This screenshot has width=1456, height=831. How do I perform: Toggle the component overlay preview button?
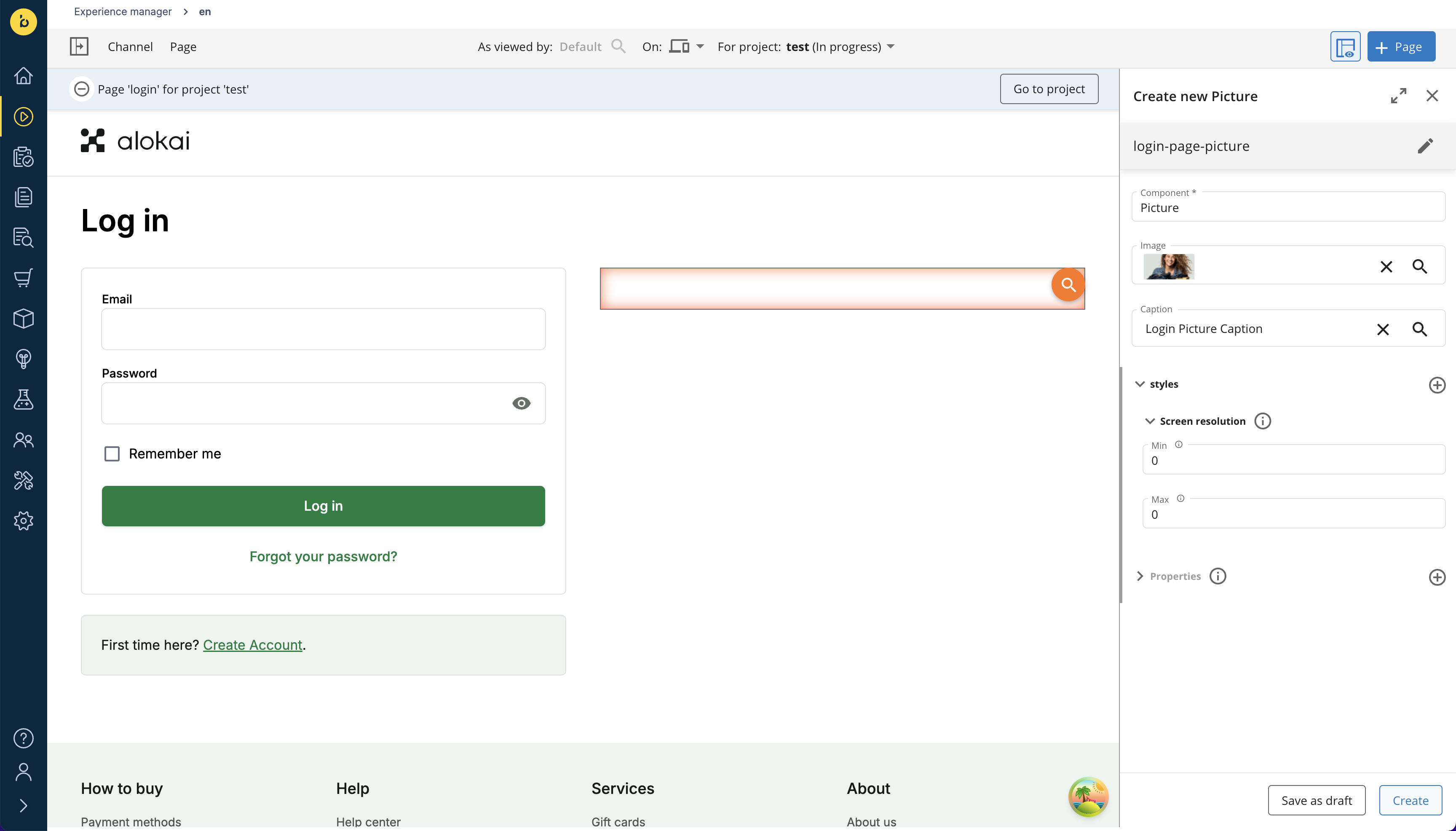pyautogui.click(x=1345, y=46)
